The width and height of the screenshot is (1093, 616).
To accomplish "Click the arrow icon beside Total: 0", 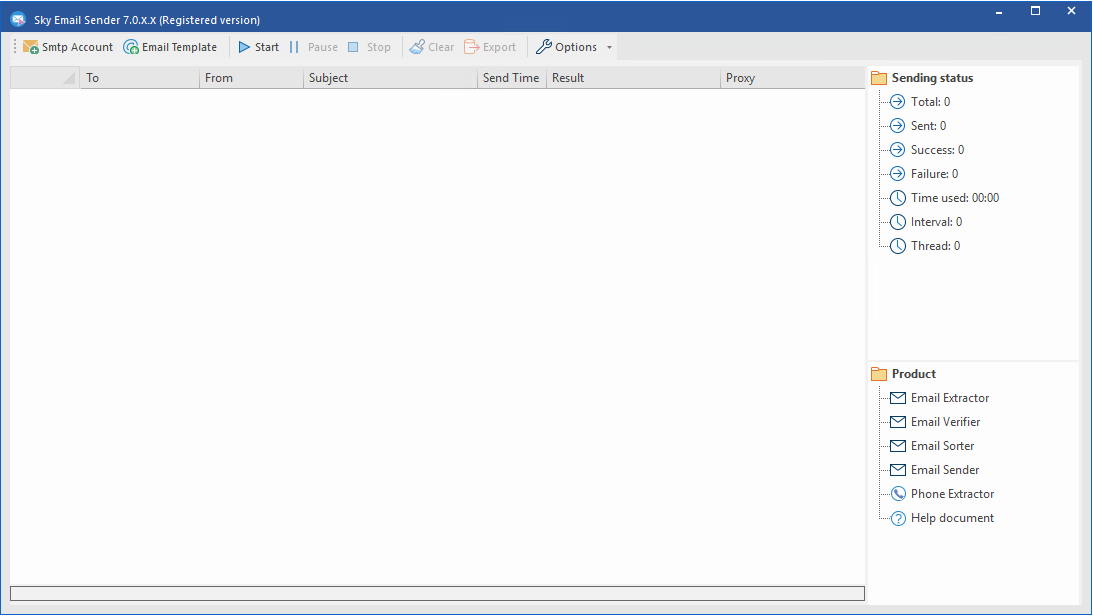I will 898,102.
